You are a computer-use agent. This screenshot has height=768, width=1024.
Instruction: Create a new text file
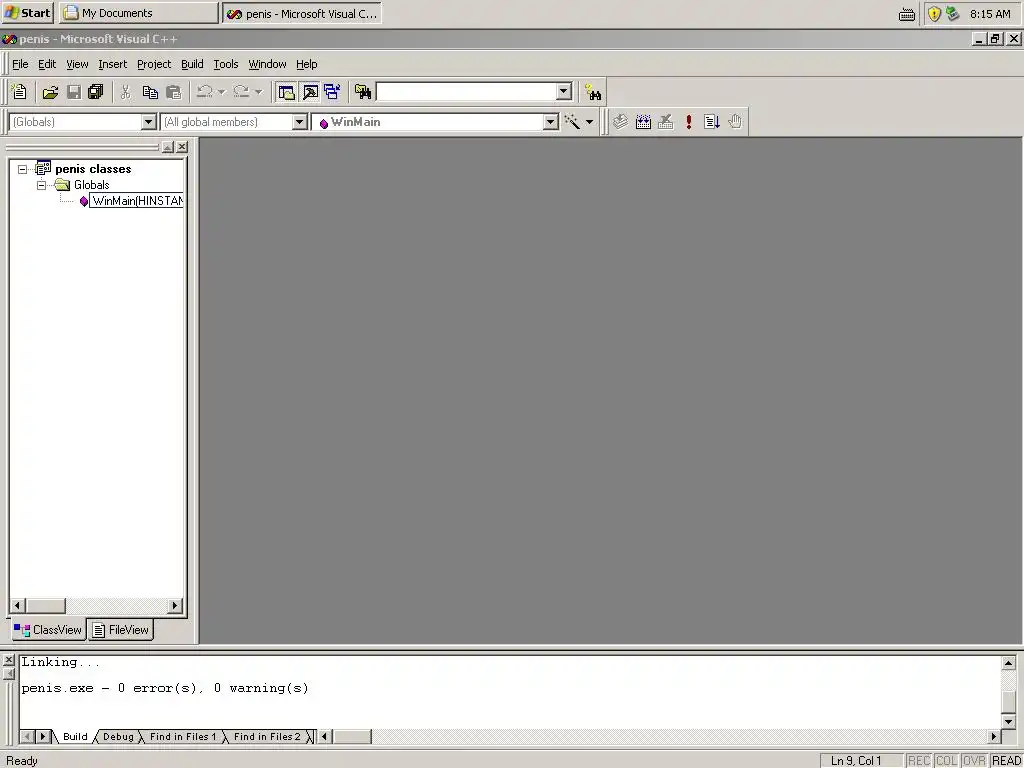tap(19, 92)
